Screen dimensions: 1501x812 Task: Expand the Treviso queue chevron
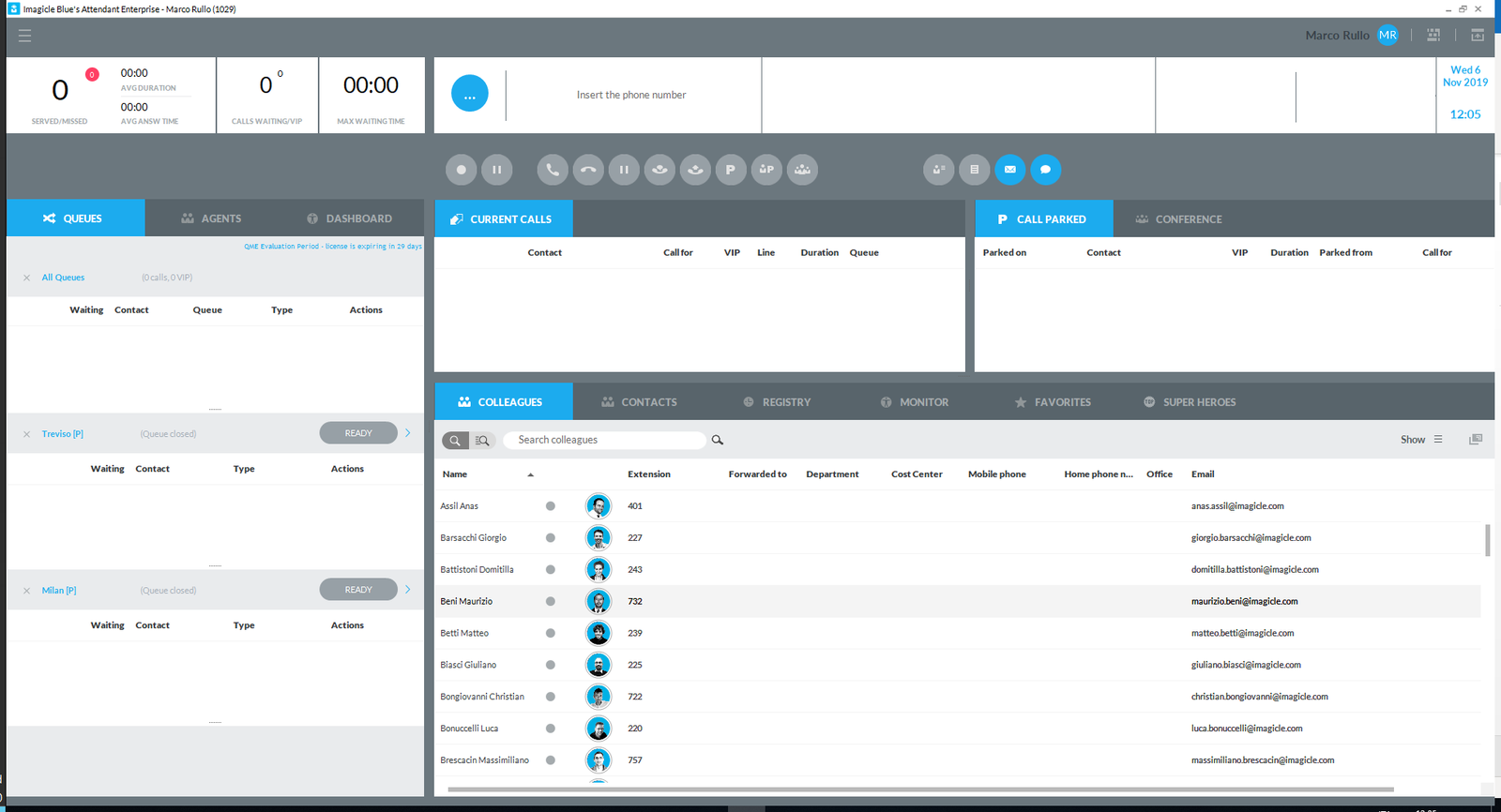[x=408, y=433]
